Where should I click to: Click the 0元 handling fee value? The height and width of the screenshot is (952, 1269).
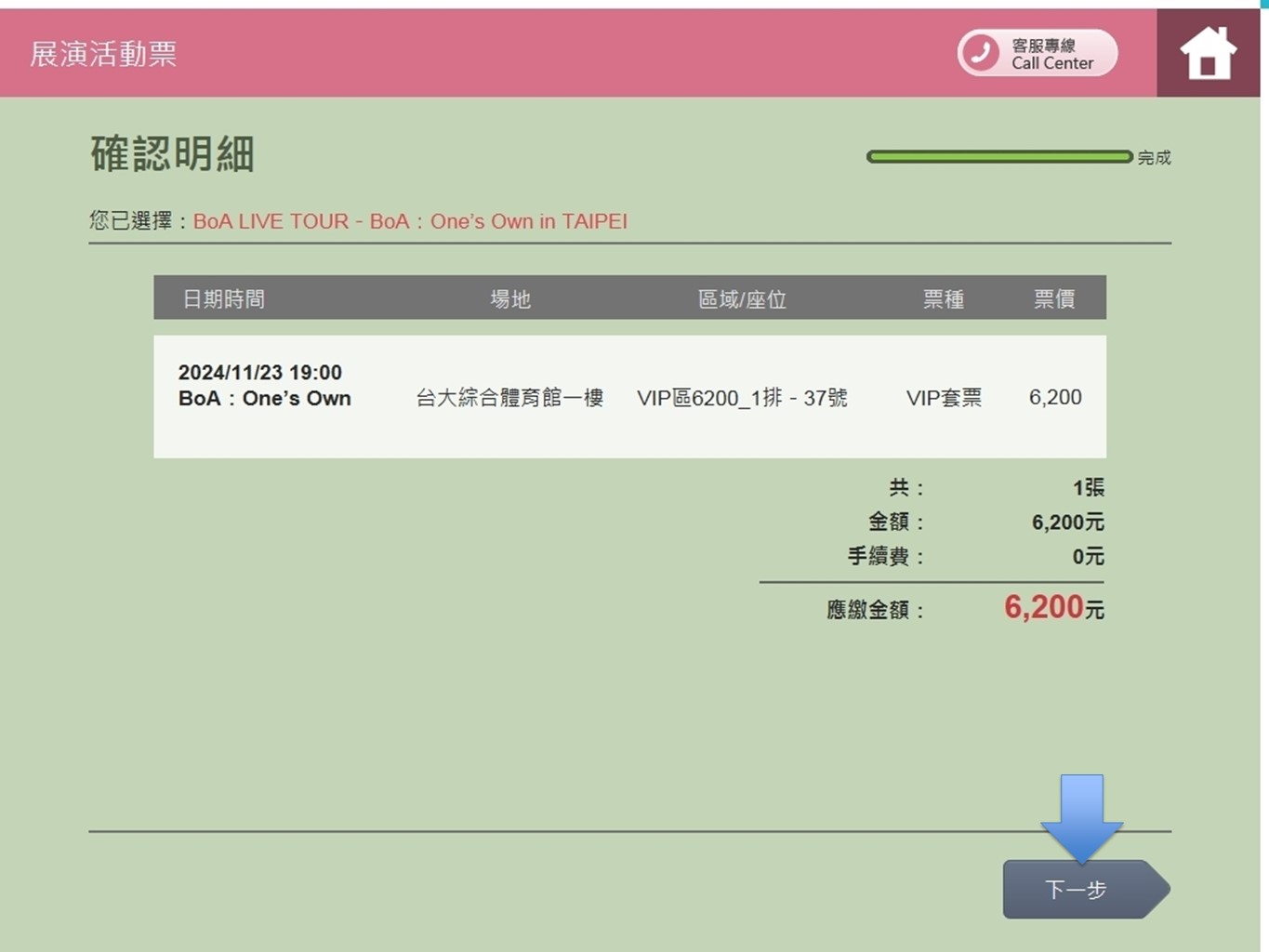[1089, 556]
